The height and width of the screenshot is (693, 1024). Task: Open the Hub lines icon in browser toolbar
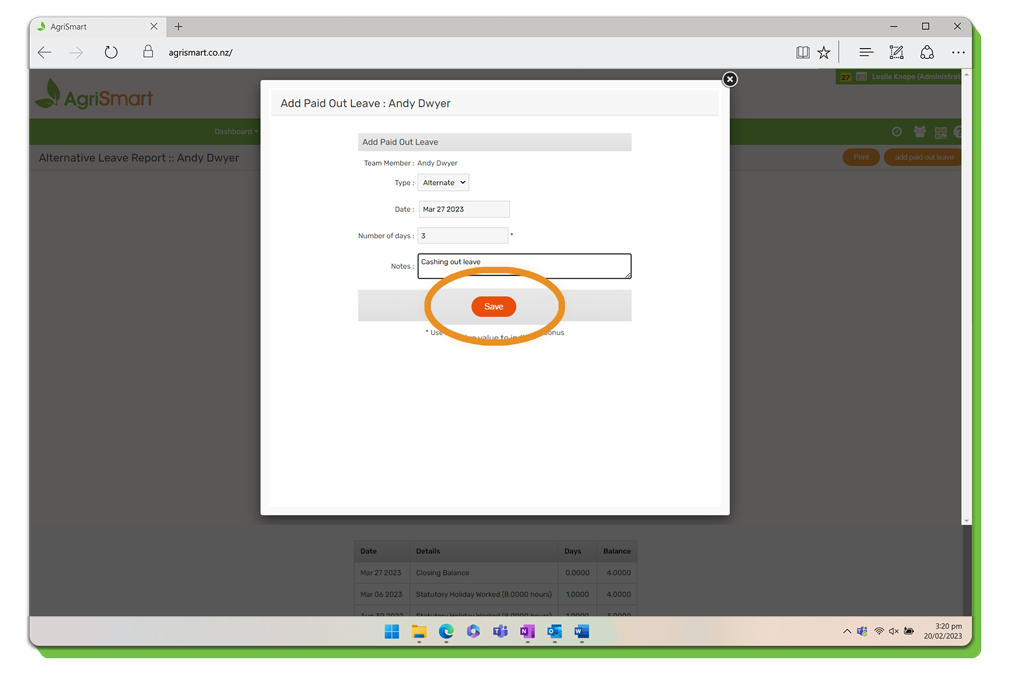[x=866, y=53]
